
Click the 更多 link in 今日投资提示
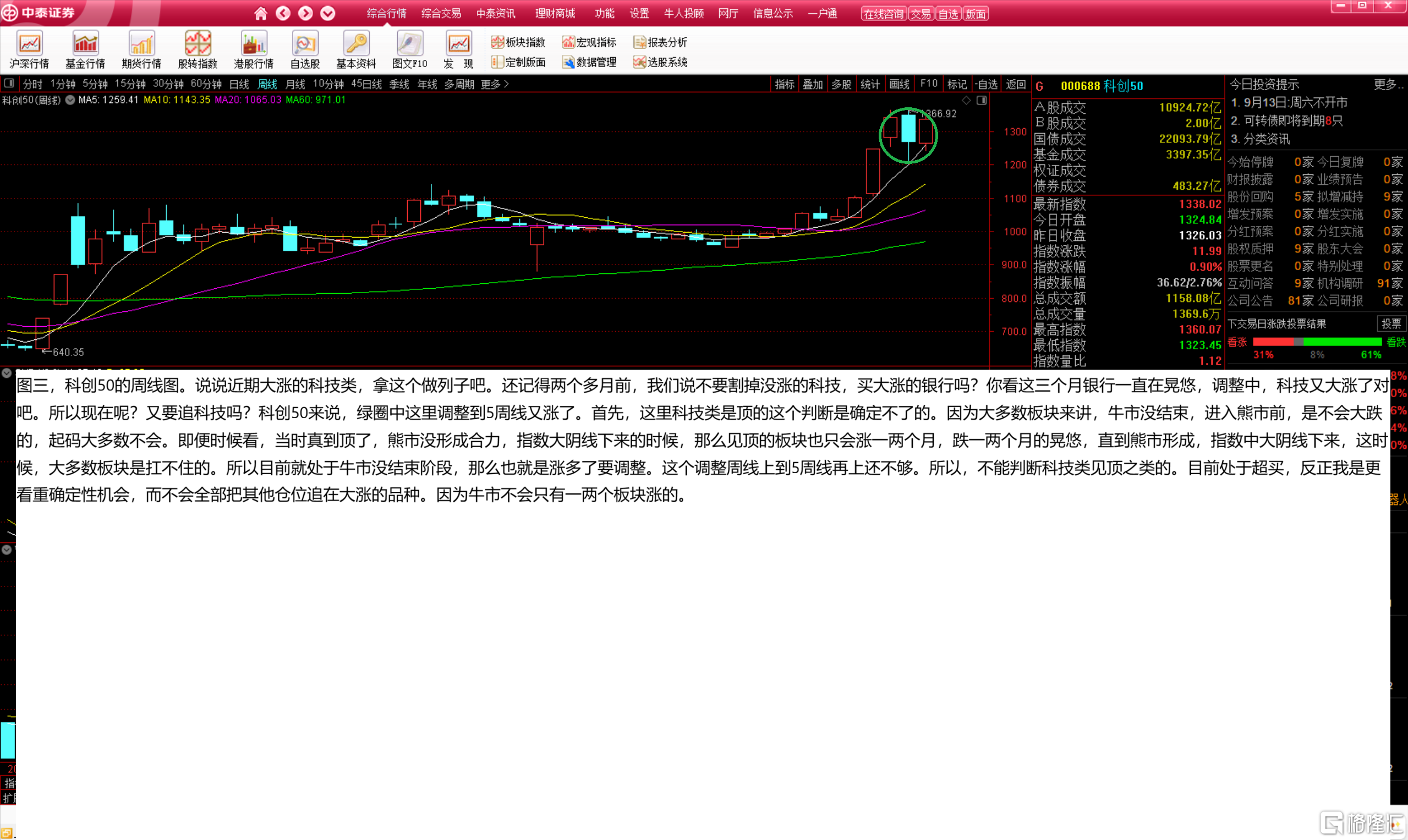tap(1388, 84)
